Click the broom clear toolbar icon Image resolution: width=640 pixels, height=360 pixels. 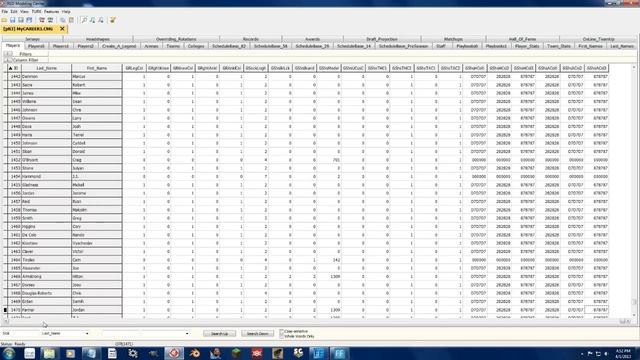(113, 20)
